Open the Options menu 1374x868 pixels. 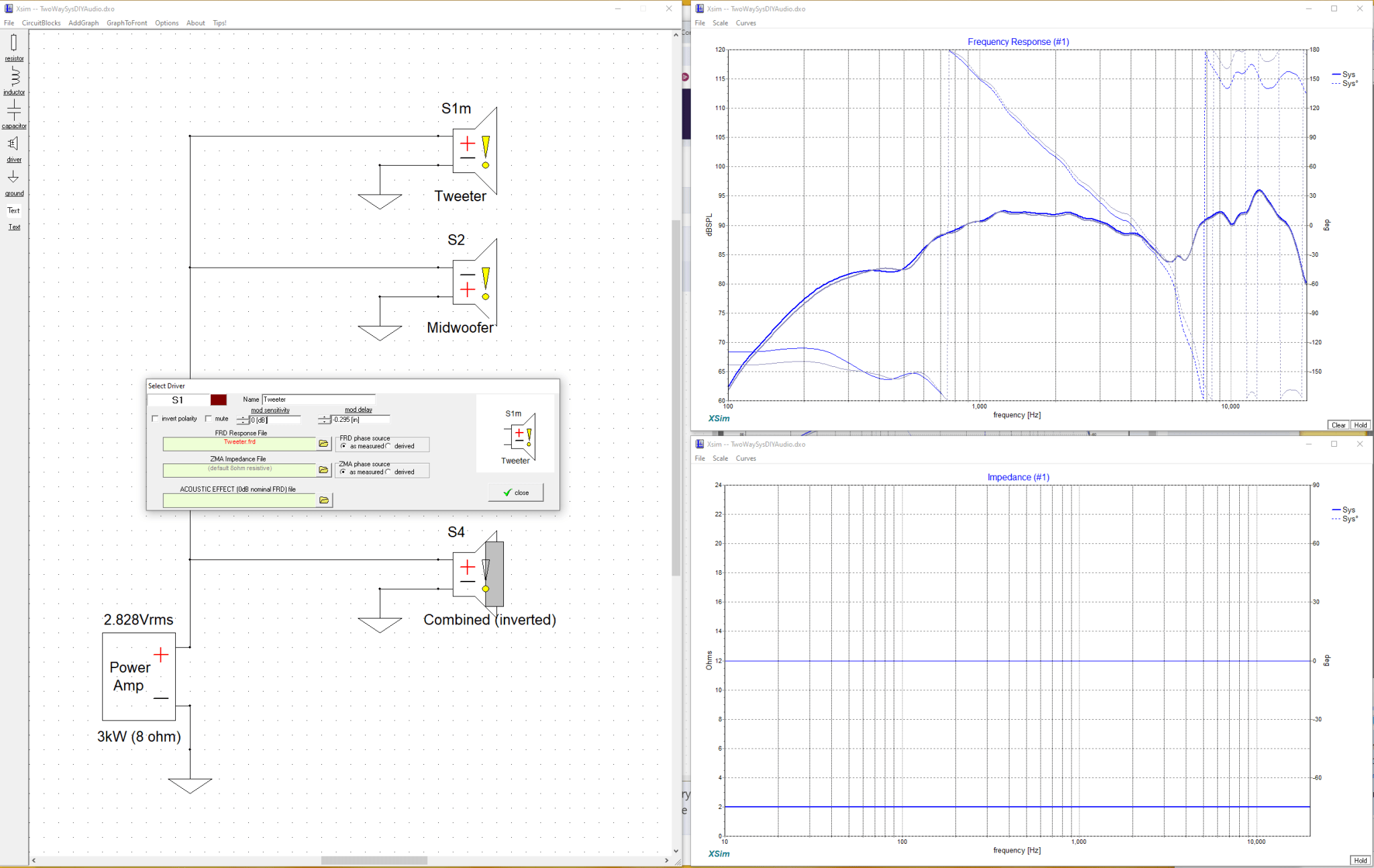point(166,23)
